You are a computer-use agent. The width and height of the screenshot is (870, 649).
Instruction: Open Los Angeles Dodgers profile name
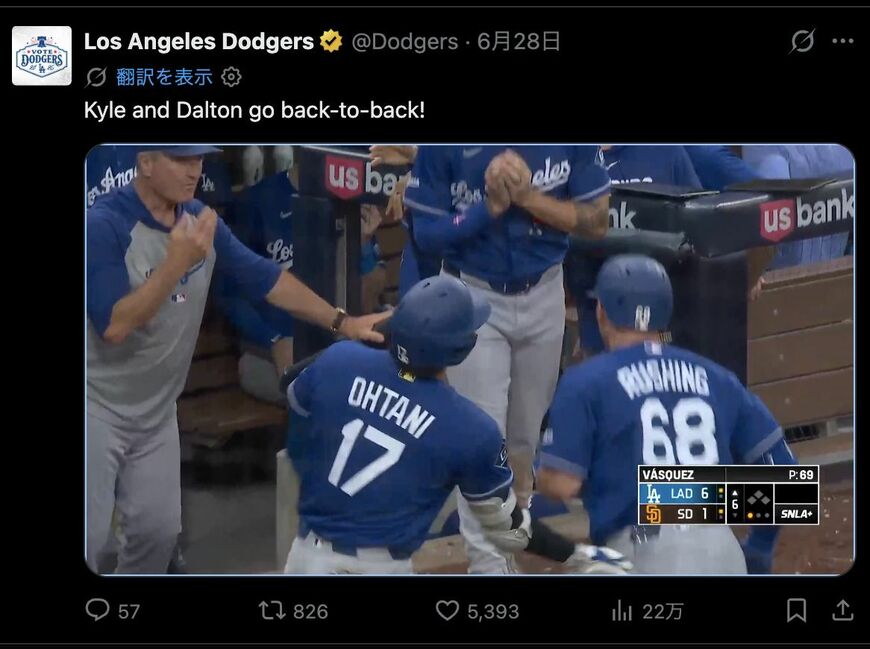tap(199, 42)
